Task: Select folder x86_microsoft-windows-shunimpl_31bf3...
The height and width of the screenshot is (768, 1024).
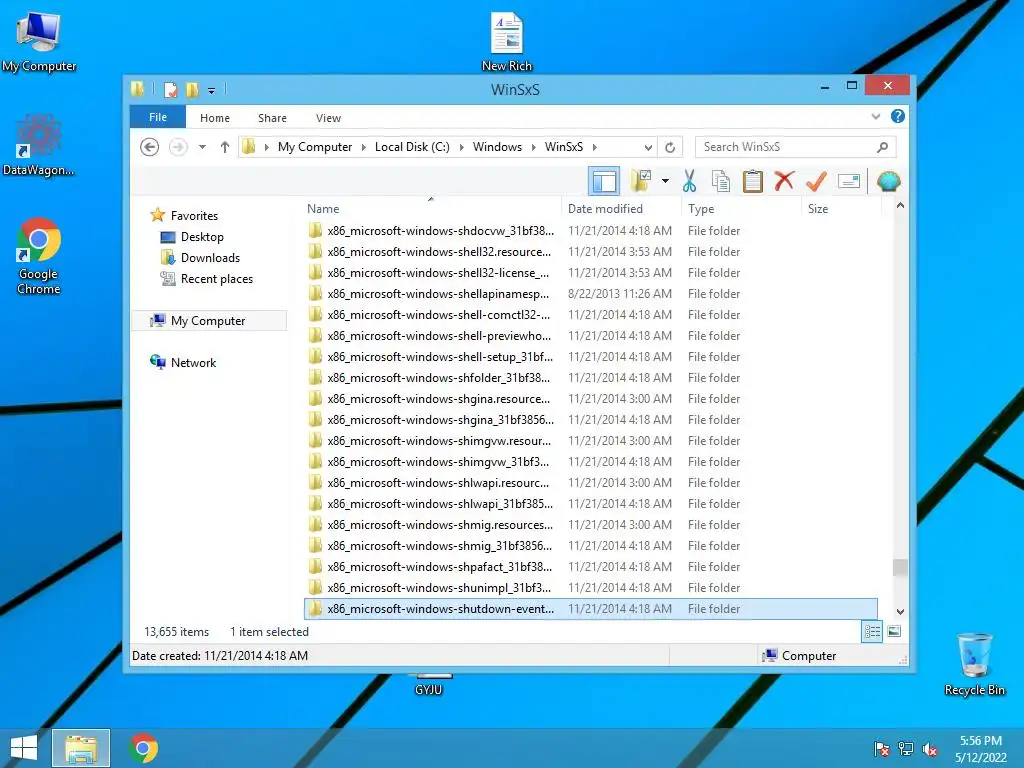Action: [590, 588]
